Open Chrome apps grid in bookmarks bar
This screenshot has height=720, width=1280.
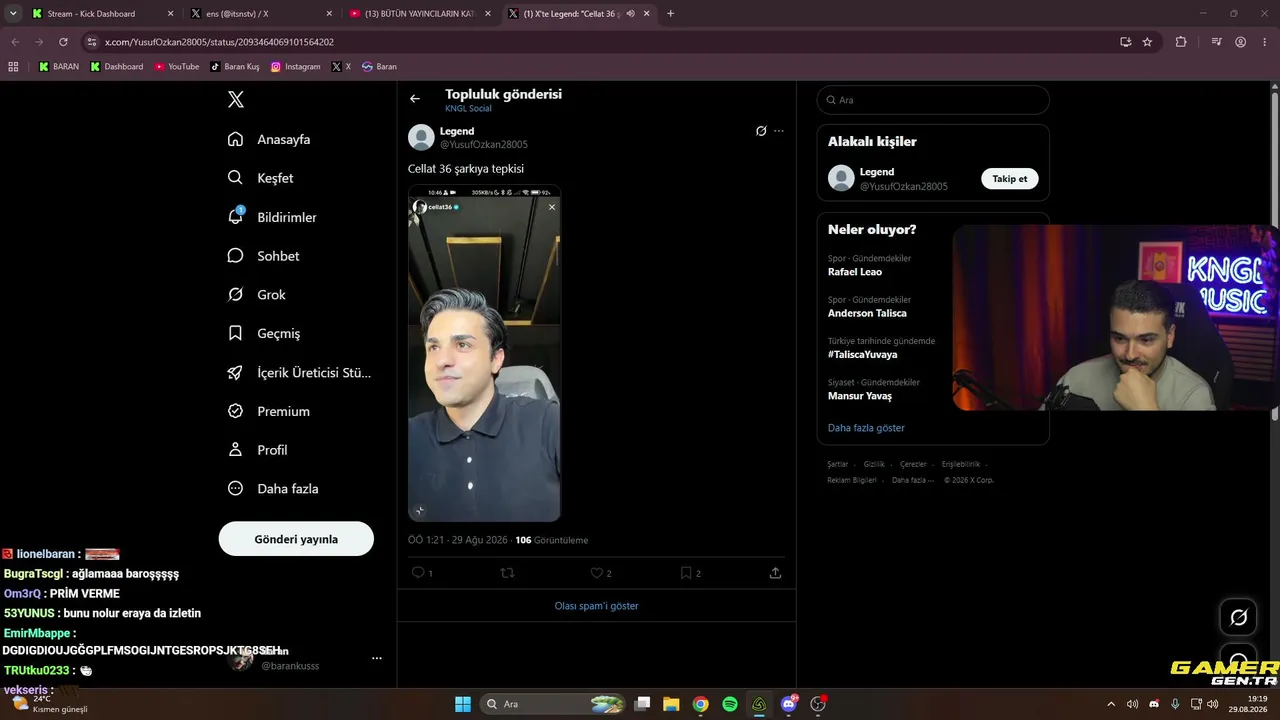coord(13,67)
